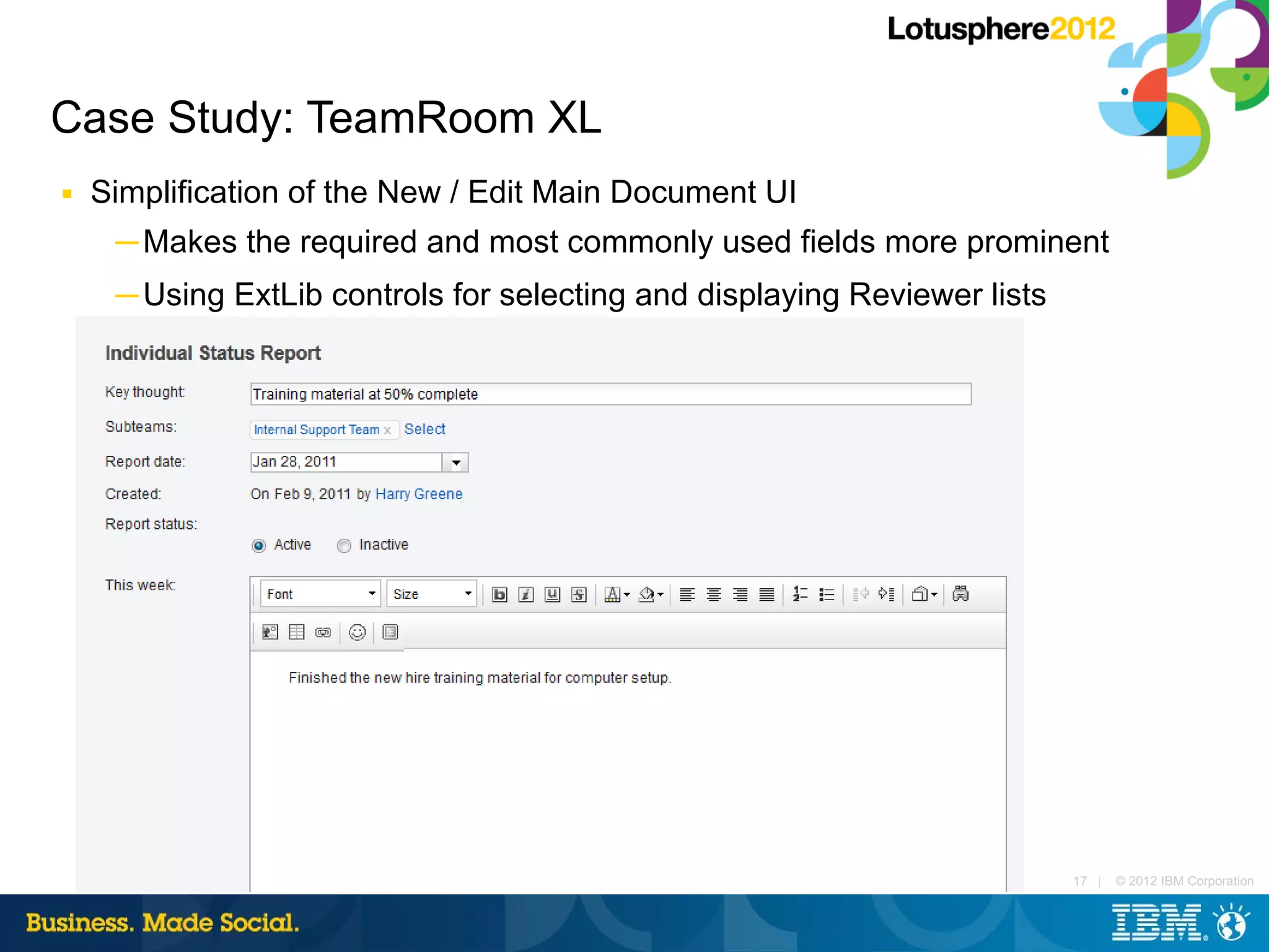The width and height of the screenshot is (1269, 952).
Task: Increase indent of paragraph
Action: coord(887,595)
